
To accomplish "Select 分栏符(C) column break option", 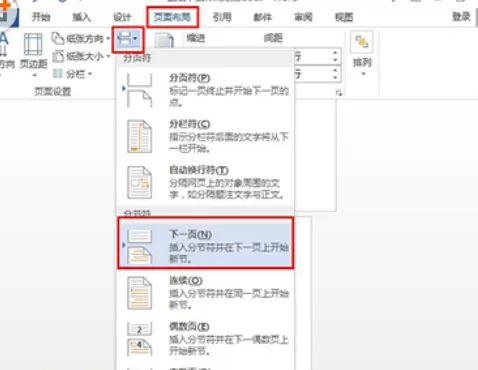I will 205,136.
